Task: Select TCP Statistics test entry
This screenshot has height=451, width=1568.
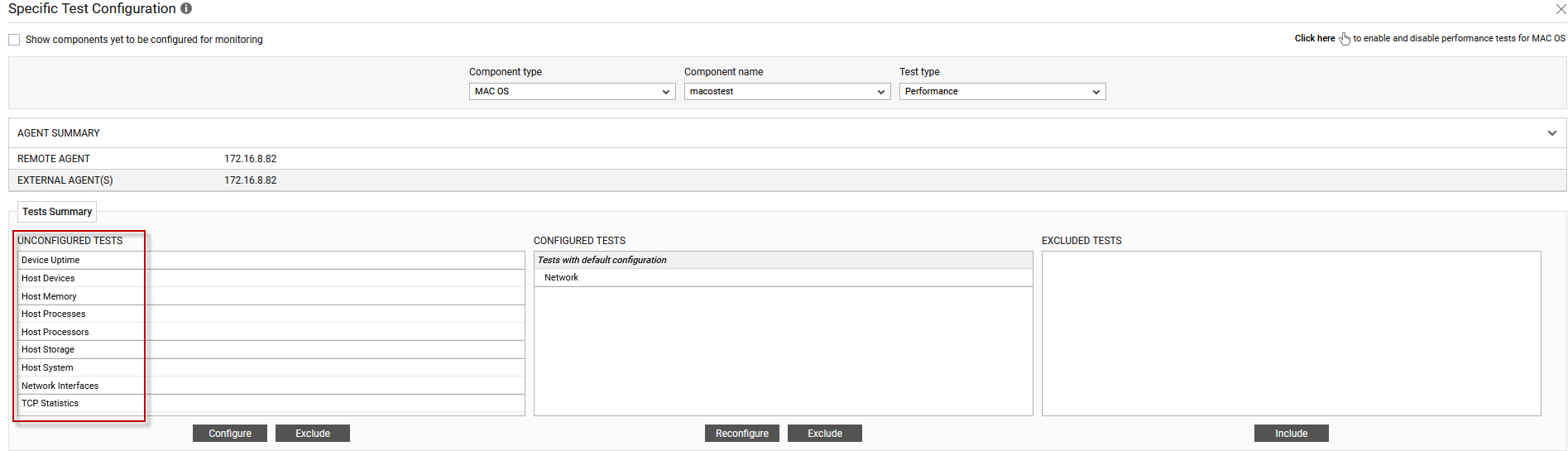Action: [271, 403]
